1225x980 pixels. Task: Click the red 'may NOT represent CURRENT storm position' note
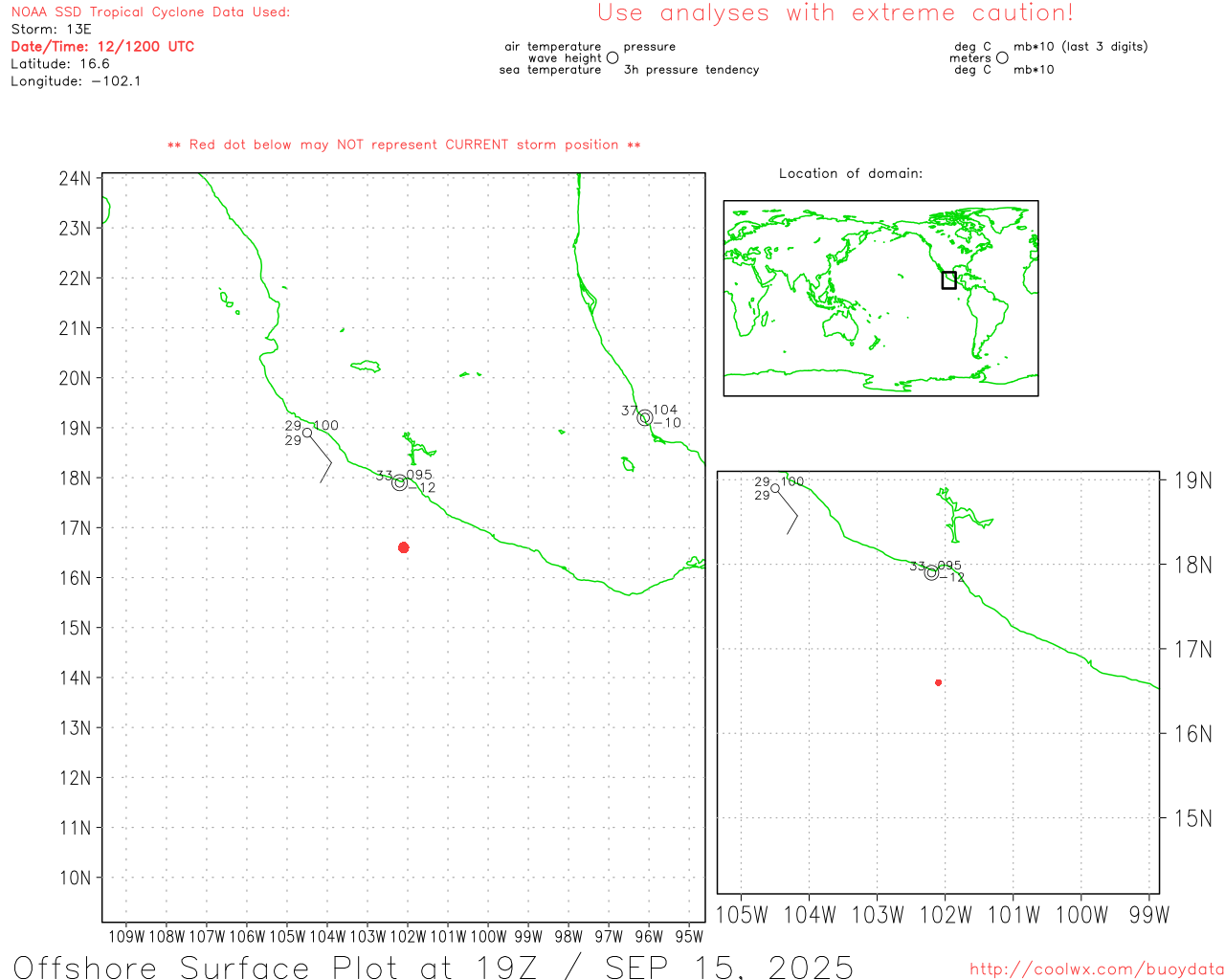point(404,145)
